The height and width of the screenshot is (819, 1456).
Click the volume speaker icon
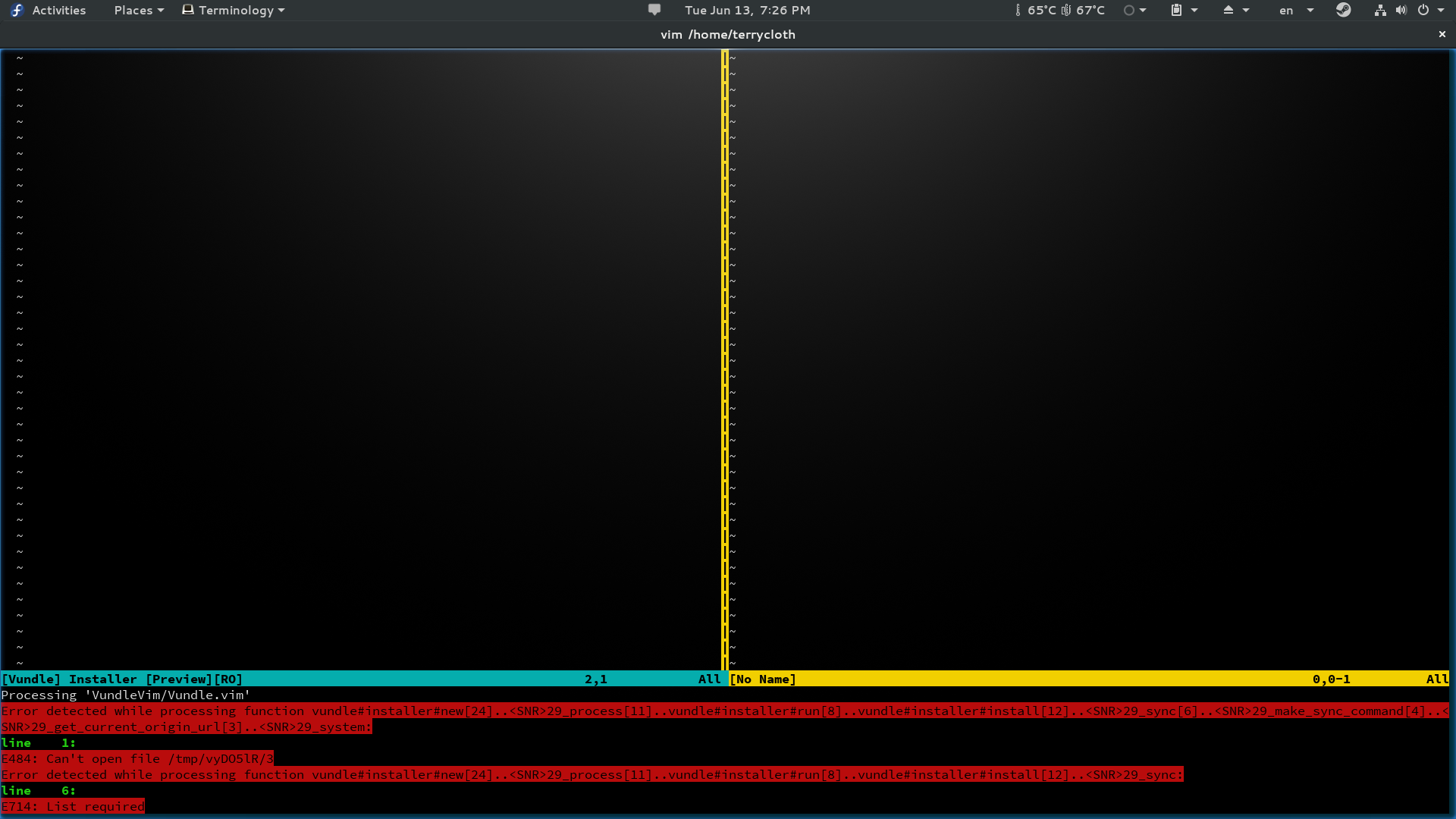pos(1401,10)
